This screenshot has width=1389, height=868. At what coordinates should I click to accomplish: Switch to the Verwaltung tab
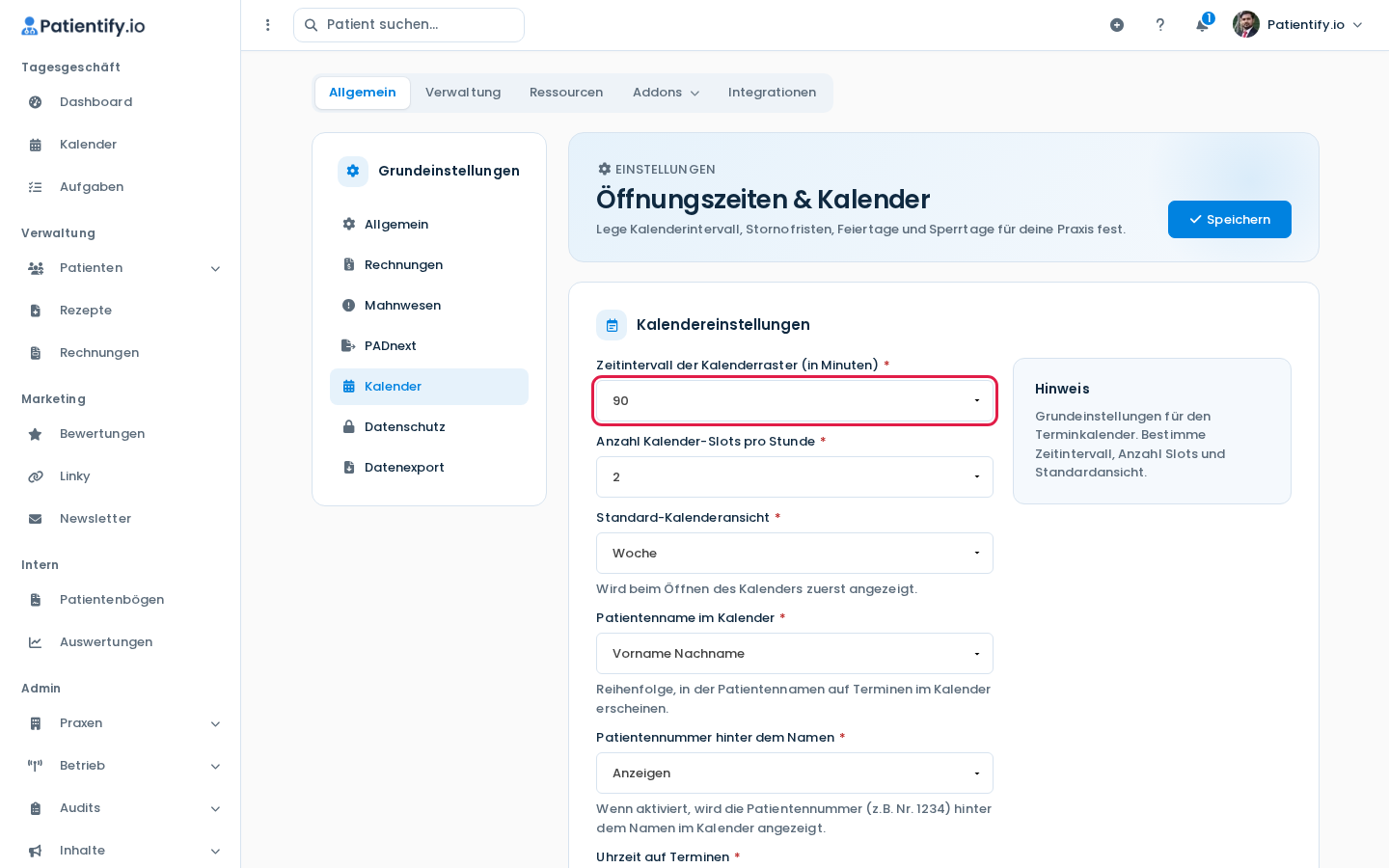(463, 93)
